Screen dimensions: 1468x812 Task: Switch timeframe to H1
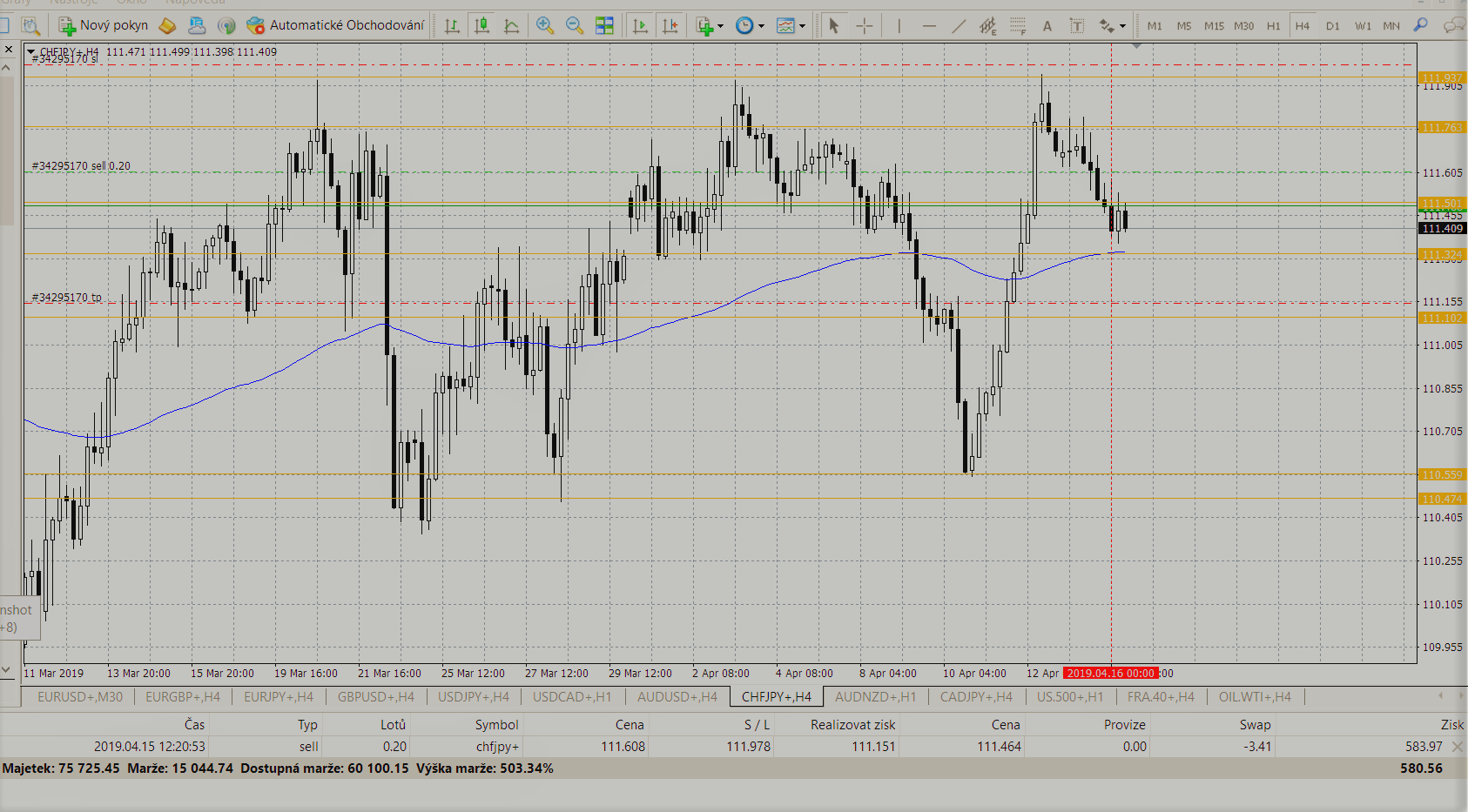(1274, 25)
